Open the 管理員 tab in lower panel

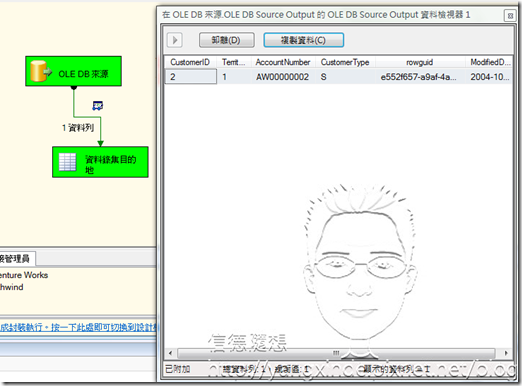coord(15,259)
